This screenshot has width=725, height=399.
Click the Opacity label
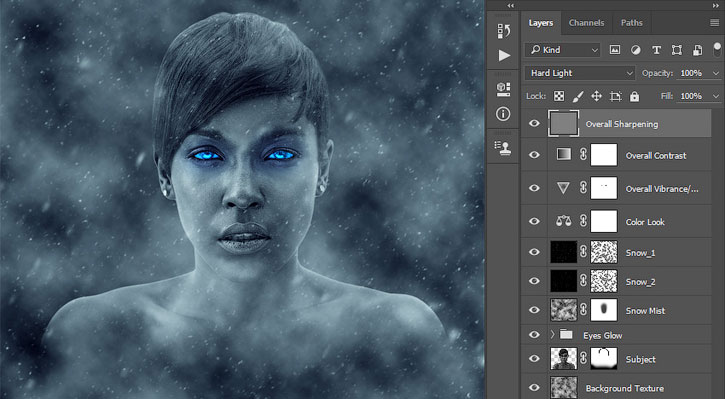coord(657,73)
